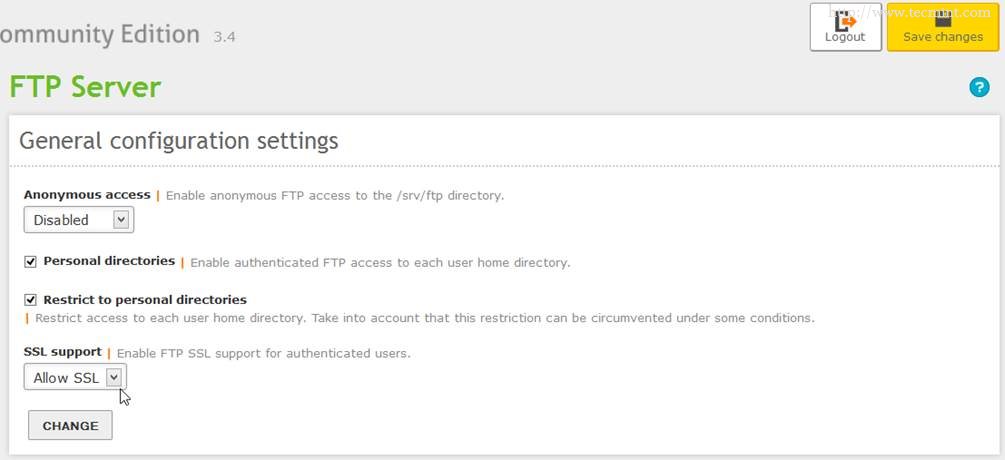The height and width of the screenshot is (460, 1005).
Task: Click the Community Edition title text
Action: 100,34
